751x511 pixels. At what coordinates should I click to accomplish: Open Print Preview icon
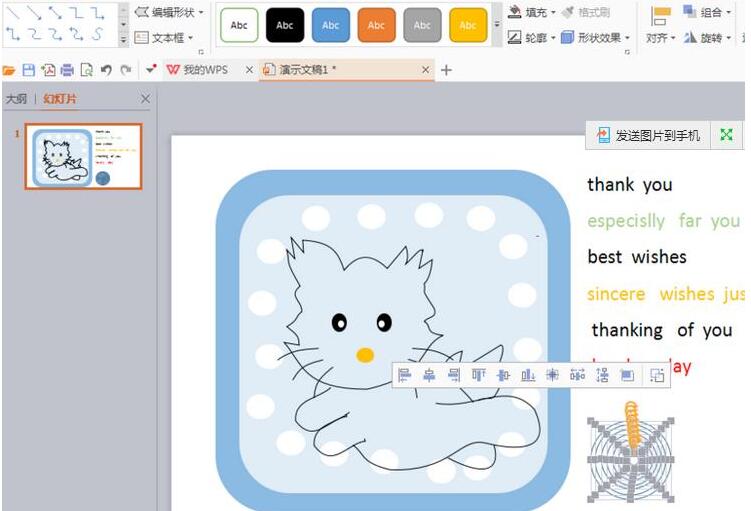click(87, 70)
